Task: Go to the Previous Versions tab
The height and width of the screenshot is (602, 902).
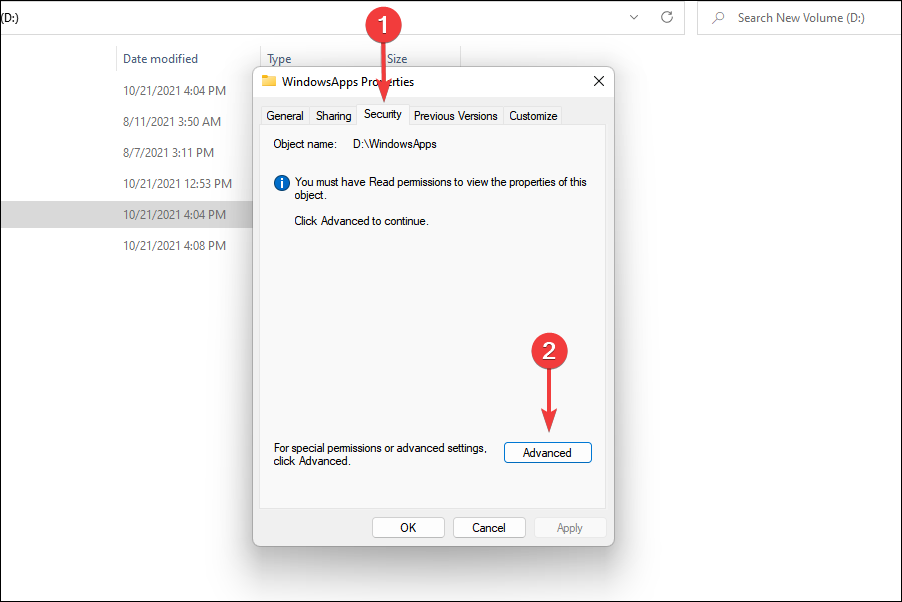Action: 456,116
